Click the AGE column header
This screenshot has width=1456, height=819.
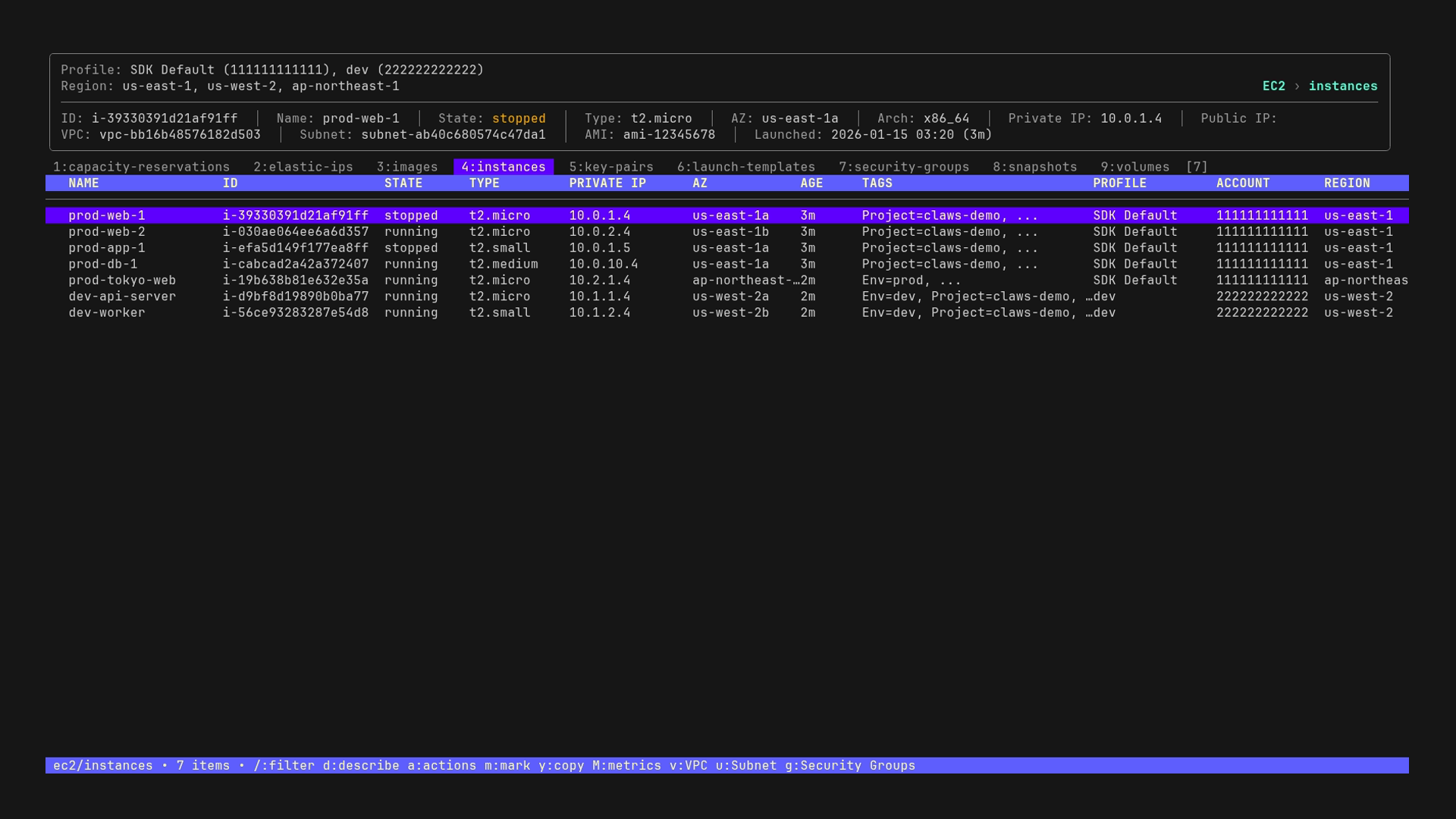[x=811, y=183]
